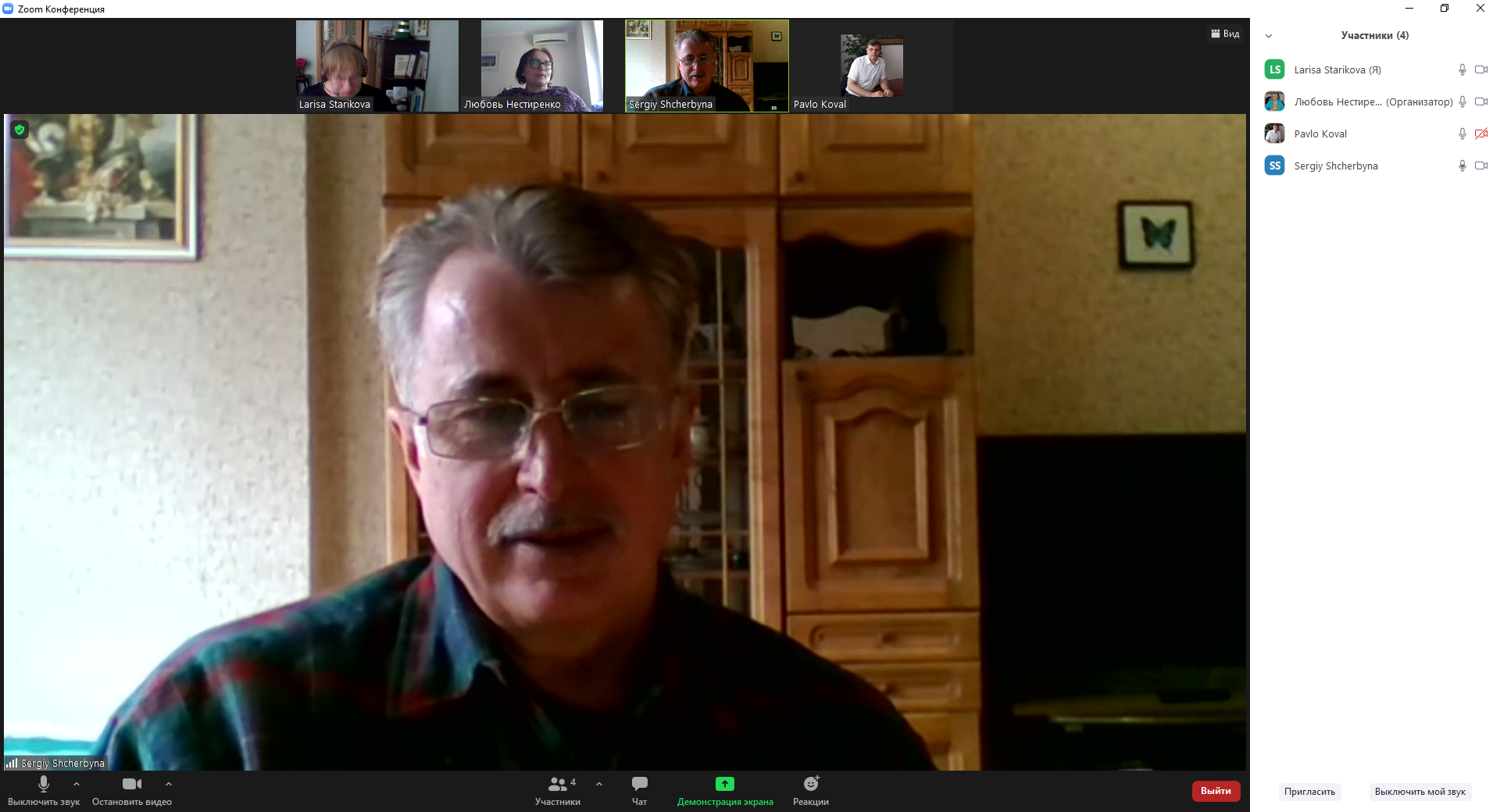Restore down the Zoom window
The image size is (1500, 812).
tap(1445, 9)
